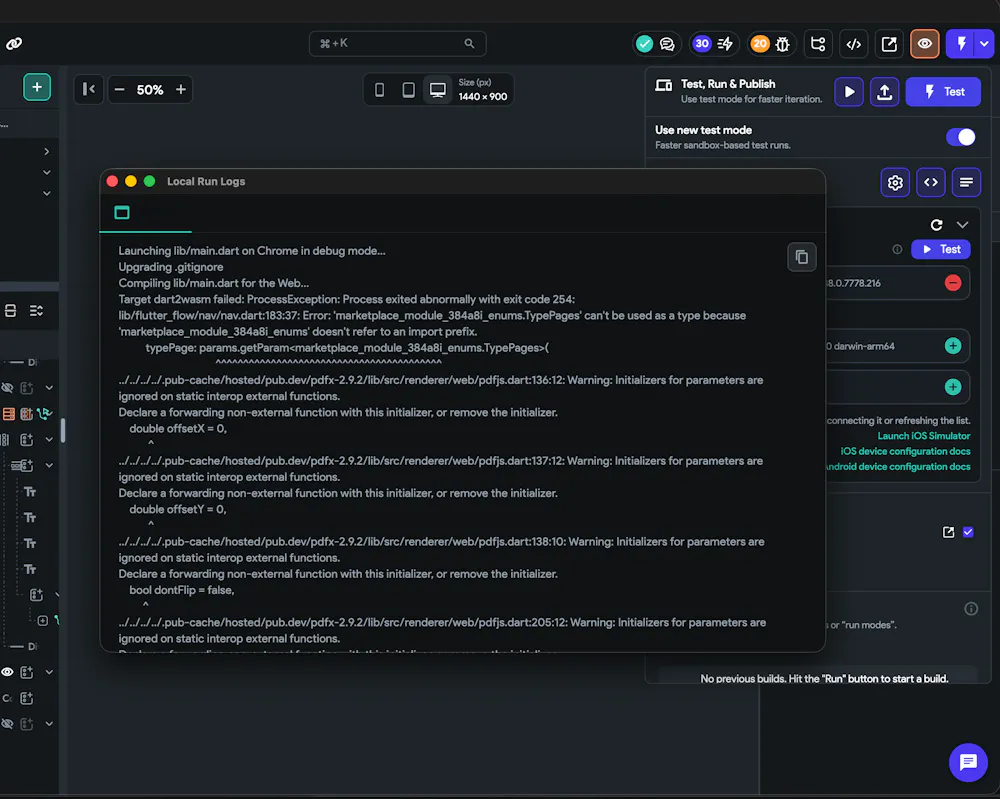Add the darwin-arm64 device with green plus
The image size is (1000, 799).
coord(953,346)
